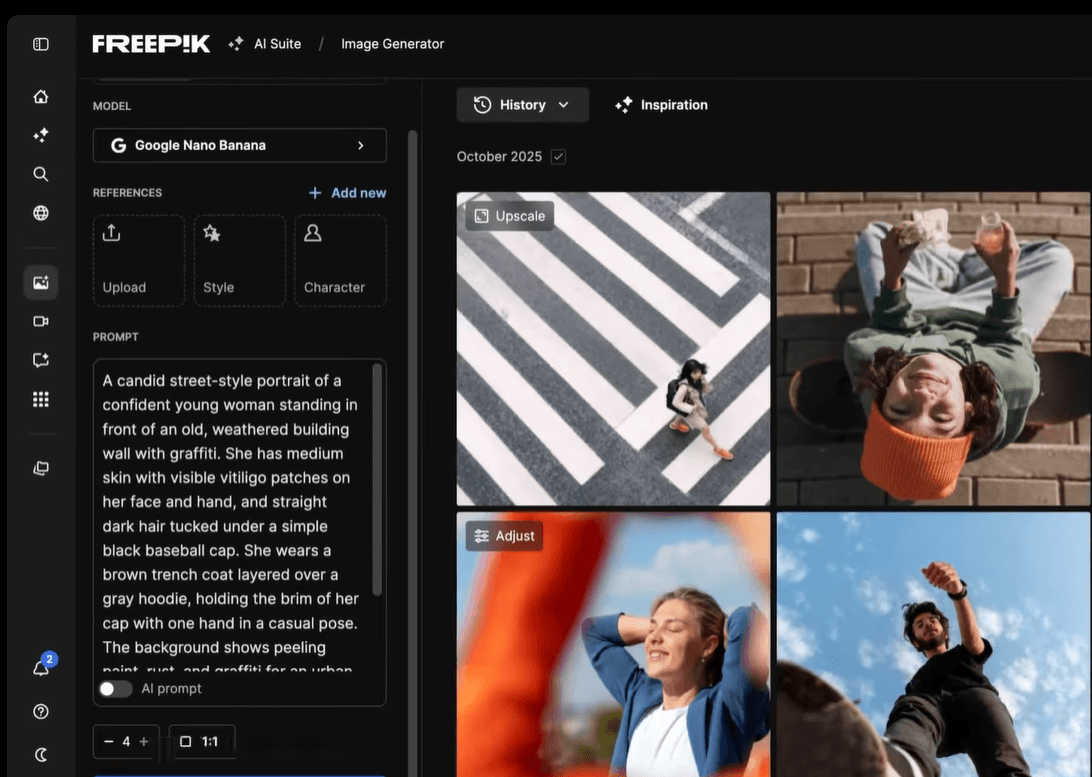
Task: Enable the AI prompt toggle
Action: [x=115, y=687]
